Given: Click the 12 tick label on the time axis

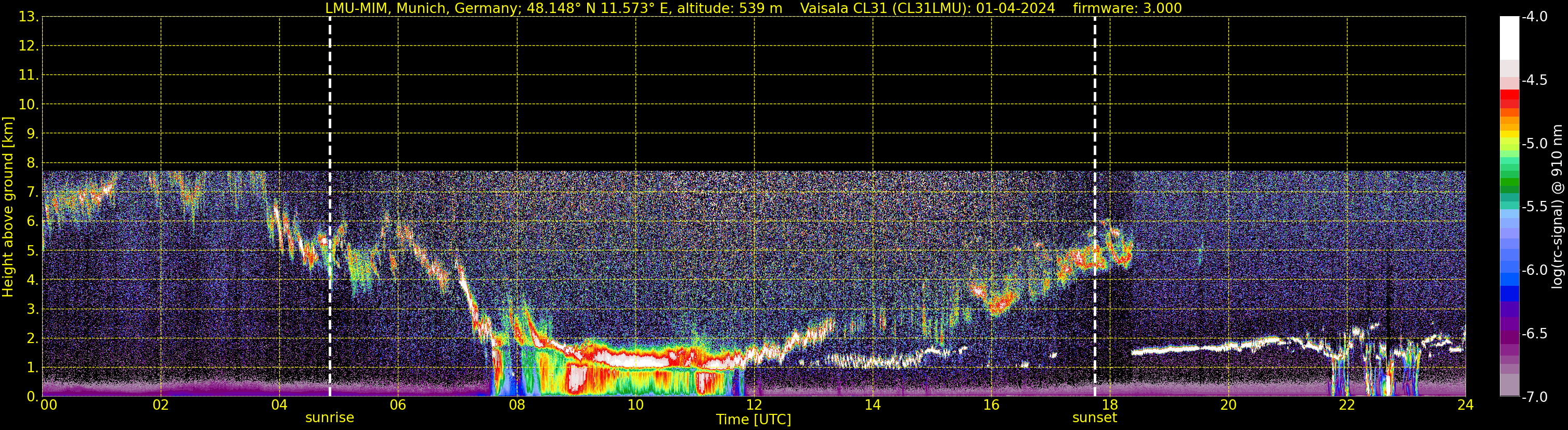Looking at the screenshot, I should pos(754,406).
